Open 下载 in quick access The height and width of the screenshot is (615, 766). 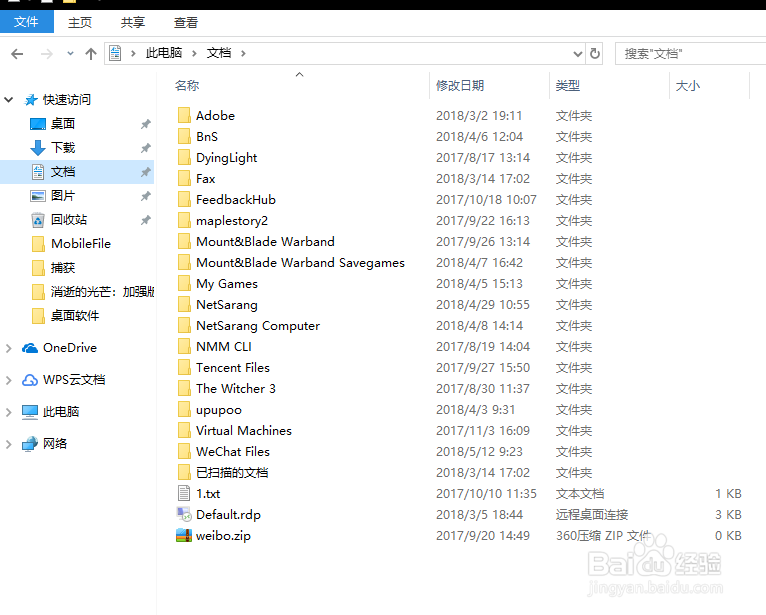63,148
